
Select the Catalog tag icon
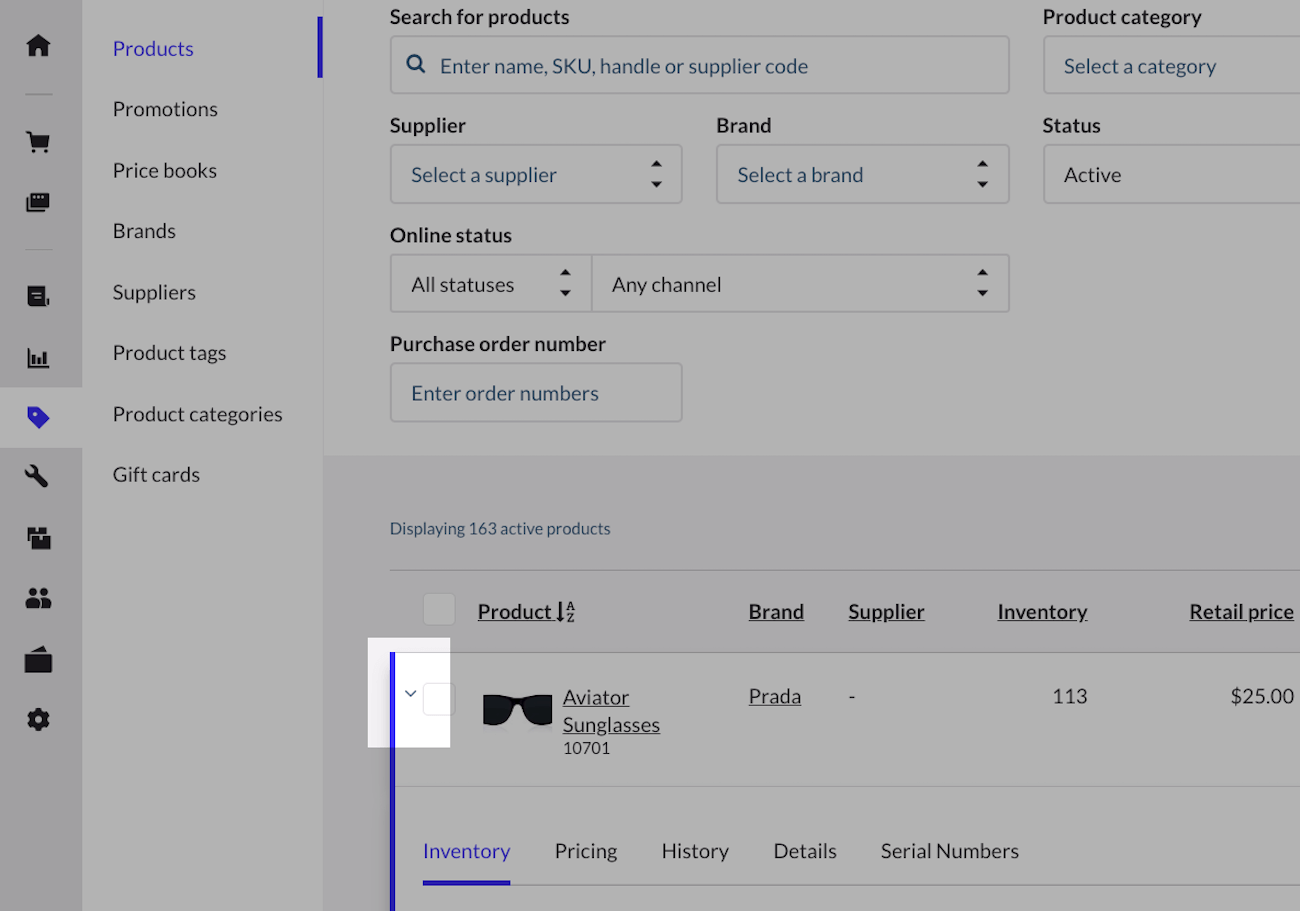38,417
